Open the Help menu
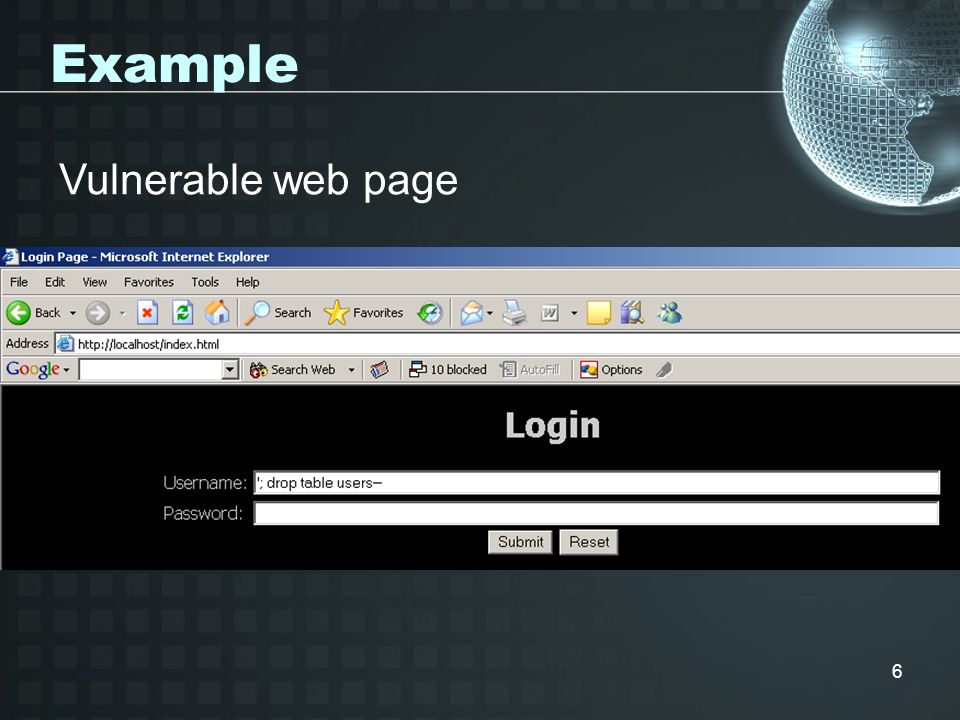Viewport: 960px width, 720px height. coord(247,282)
